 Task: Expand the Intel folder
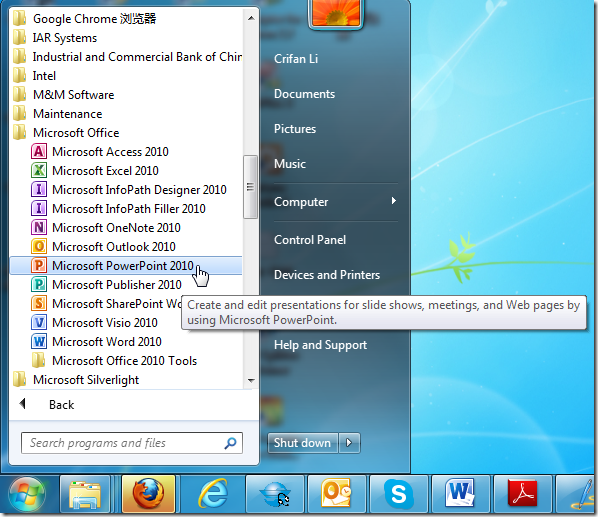[126, 75]
